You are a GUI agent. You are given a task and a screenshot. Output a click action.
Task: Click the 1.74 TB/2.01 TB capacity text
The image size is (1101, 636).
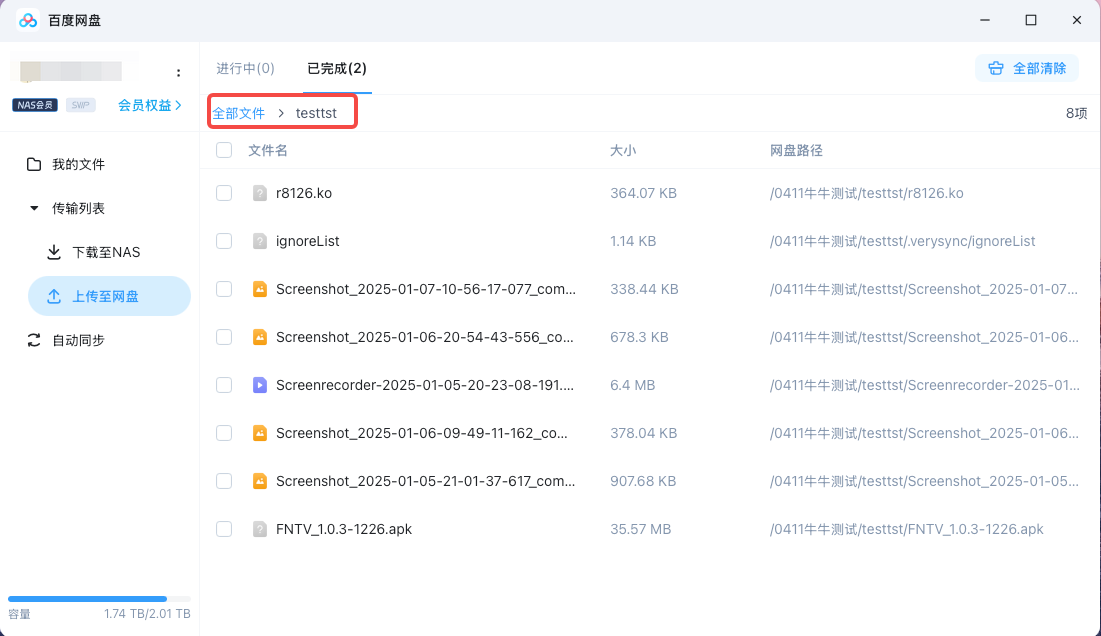click(x=147, y=614)
